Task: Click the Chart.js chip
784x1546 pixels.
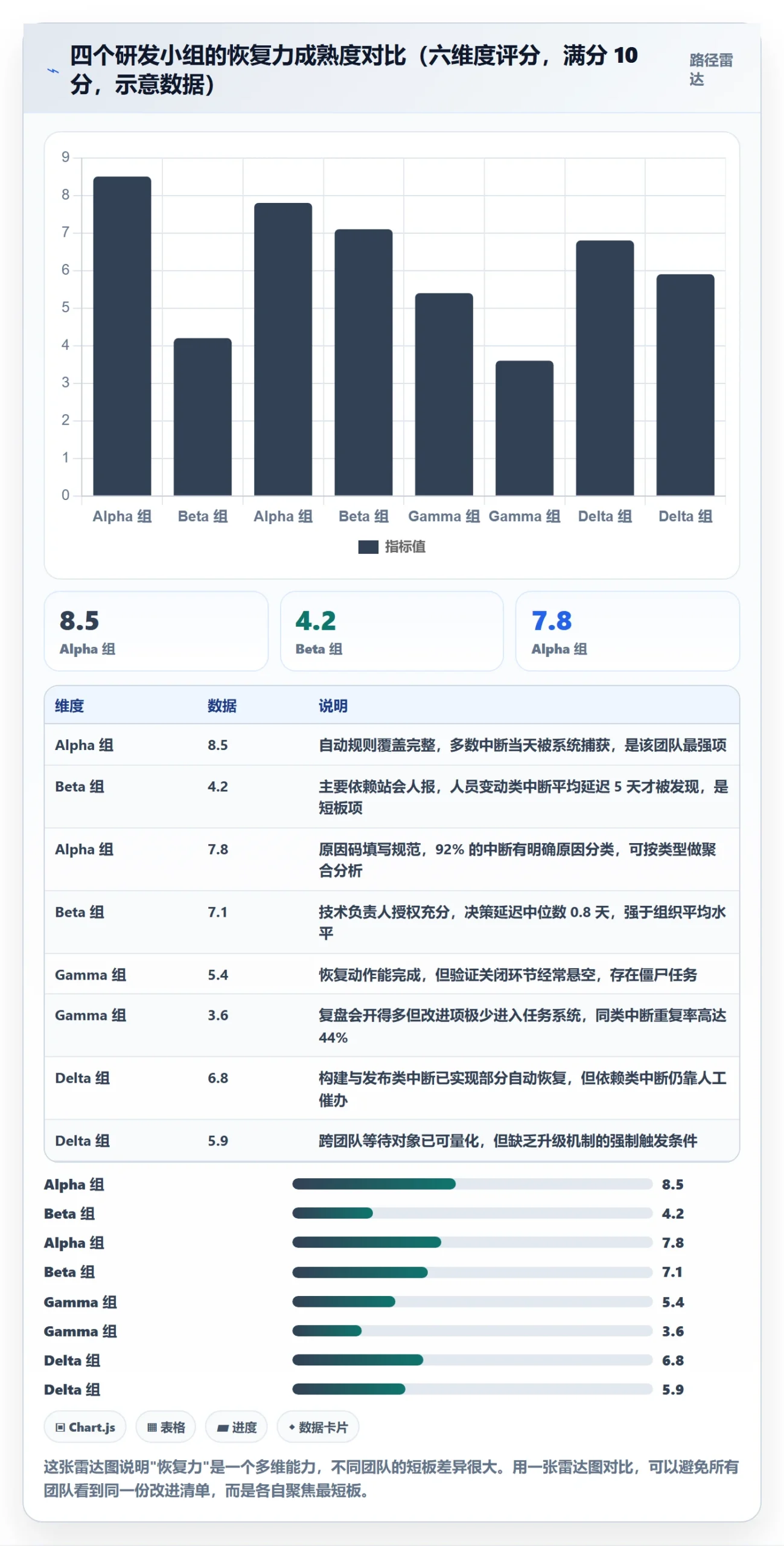Action: [85, 1427]
